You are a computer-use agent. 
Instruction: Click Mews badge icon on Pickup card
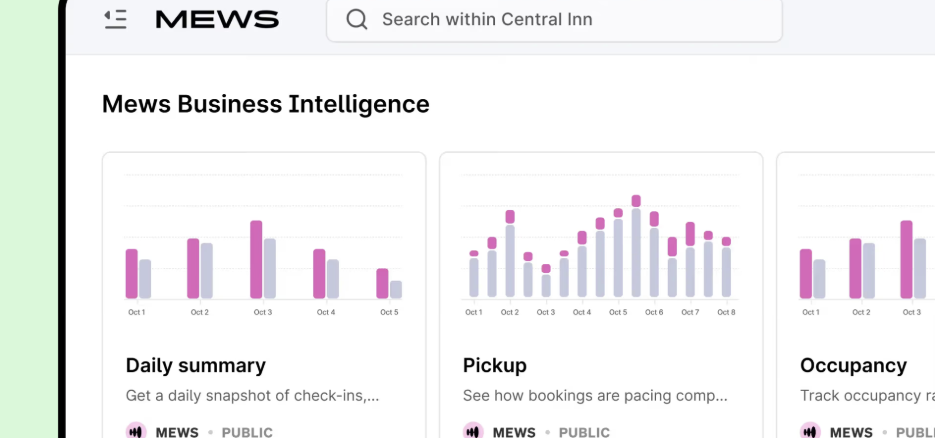coord(473,432)
